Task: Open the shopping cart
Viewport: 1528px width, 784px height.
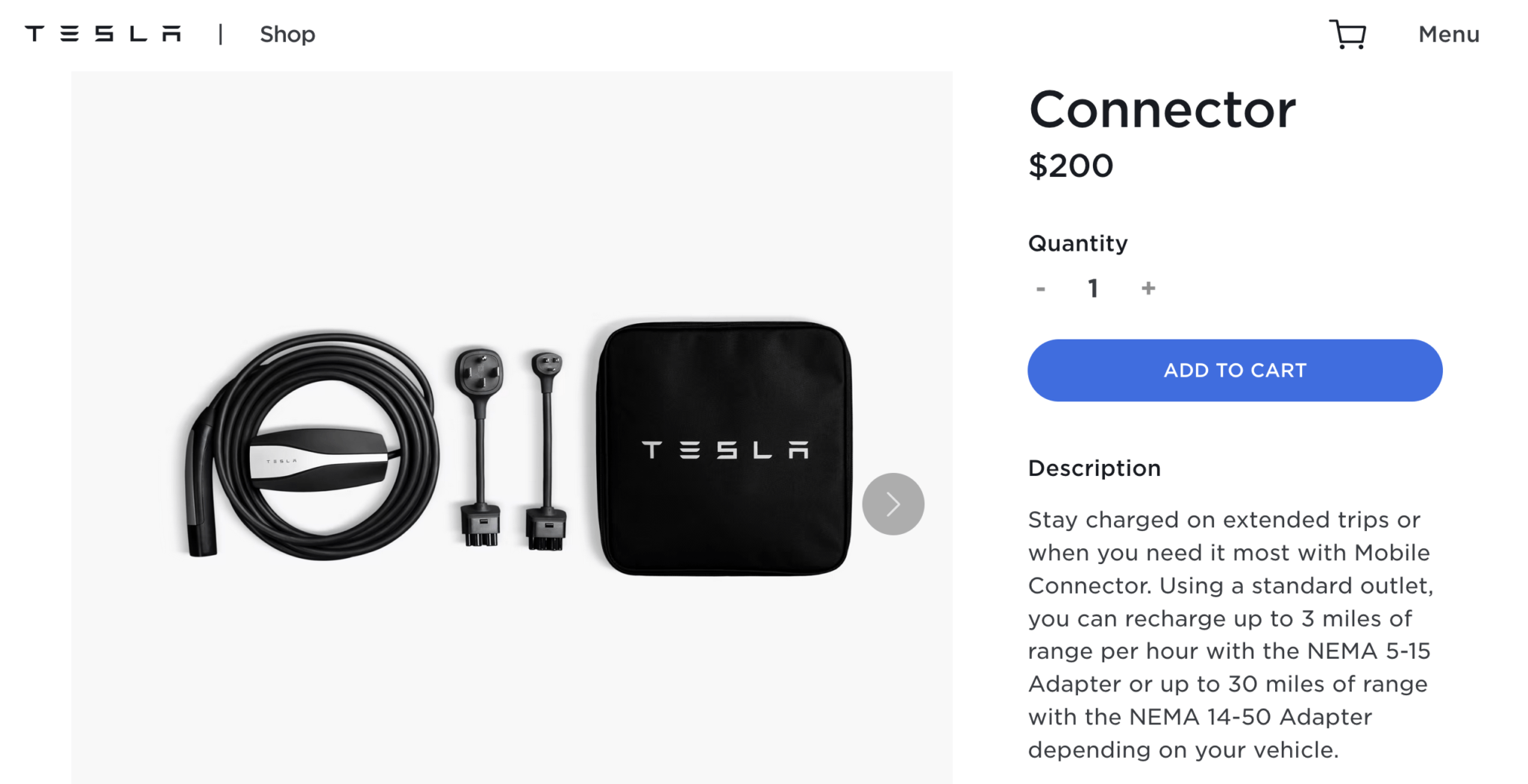Action: click(x=1349, y=34)
